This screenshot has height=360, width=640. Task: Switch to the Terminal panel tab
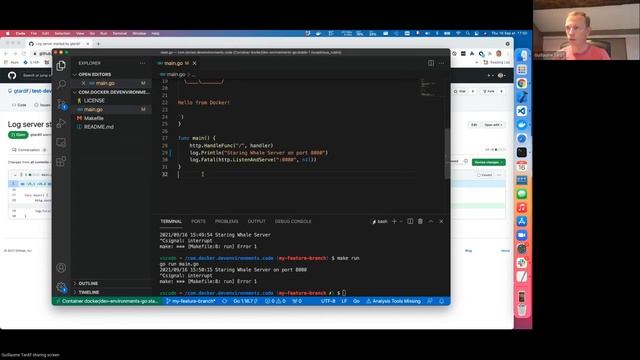point(171,221)
